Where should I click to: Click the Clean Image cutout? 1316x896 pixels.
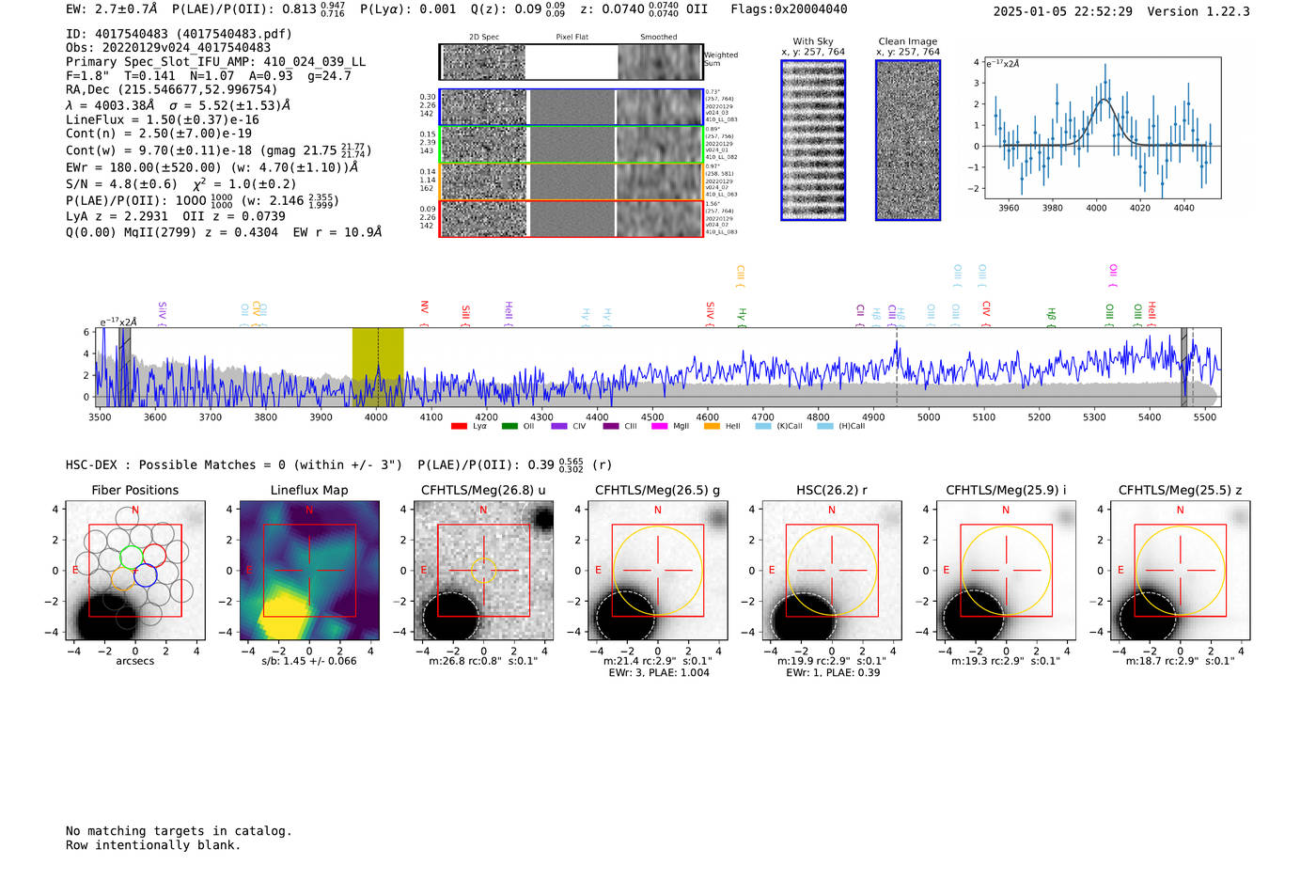click(x=908, y=140)
